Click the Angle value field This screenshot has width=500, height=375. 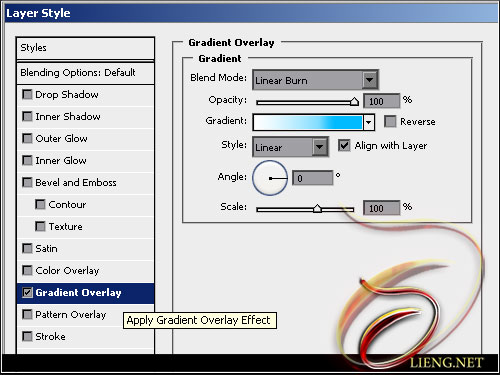coord(313,178)
